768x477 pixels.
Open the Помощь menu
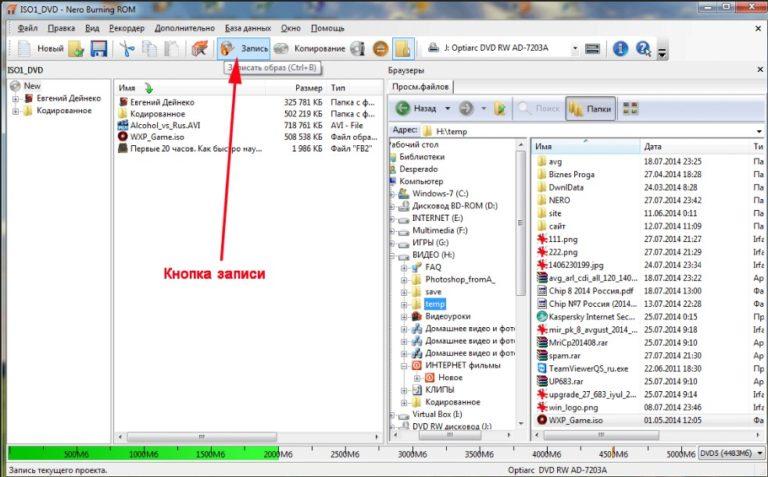tap(327, 28)
